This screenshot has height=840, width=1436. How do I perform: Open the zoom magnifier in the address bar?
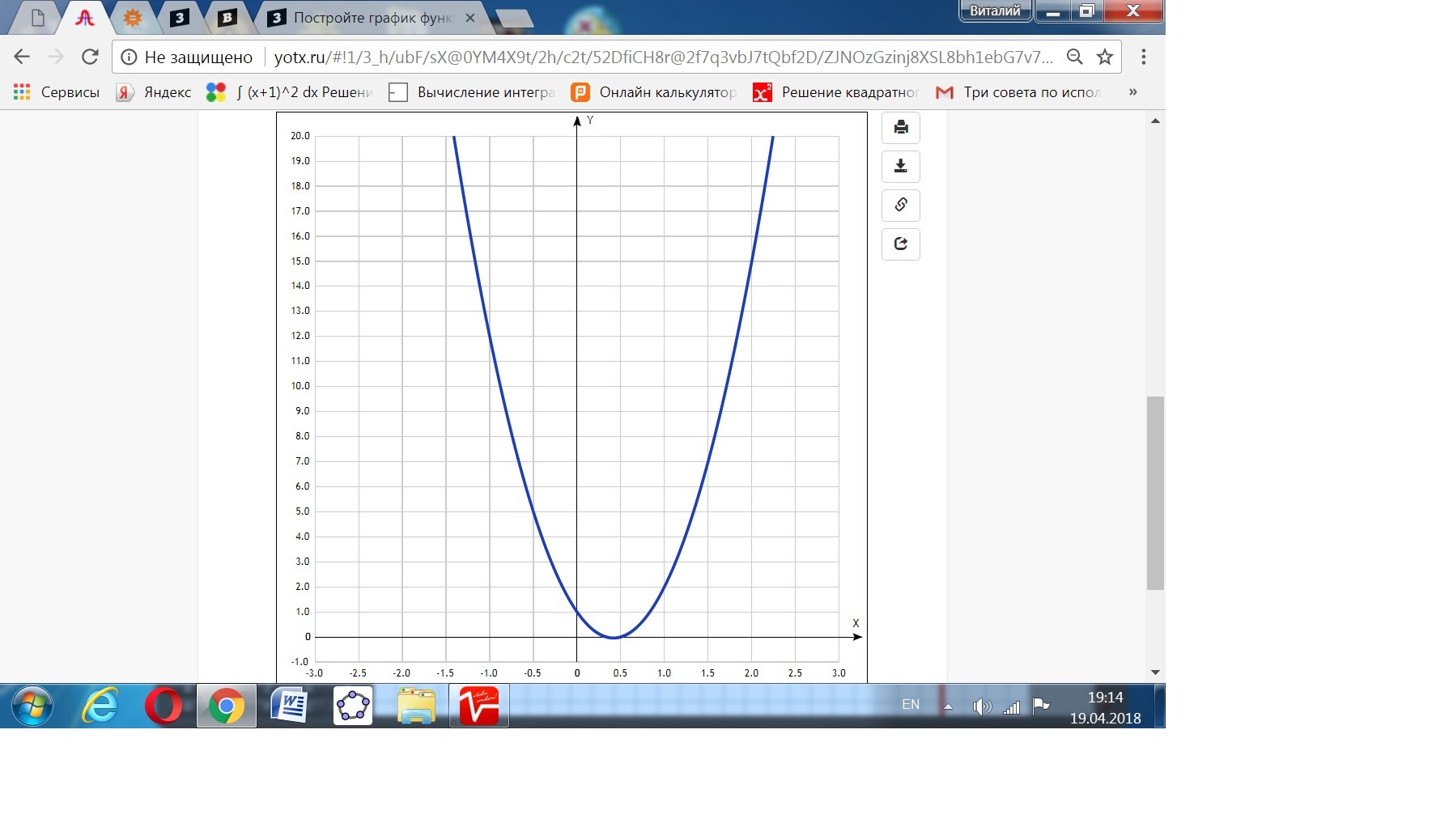(x=1075, y=57)
